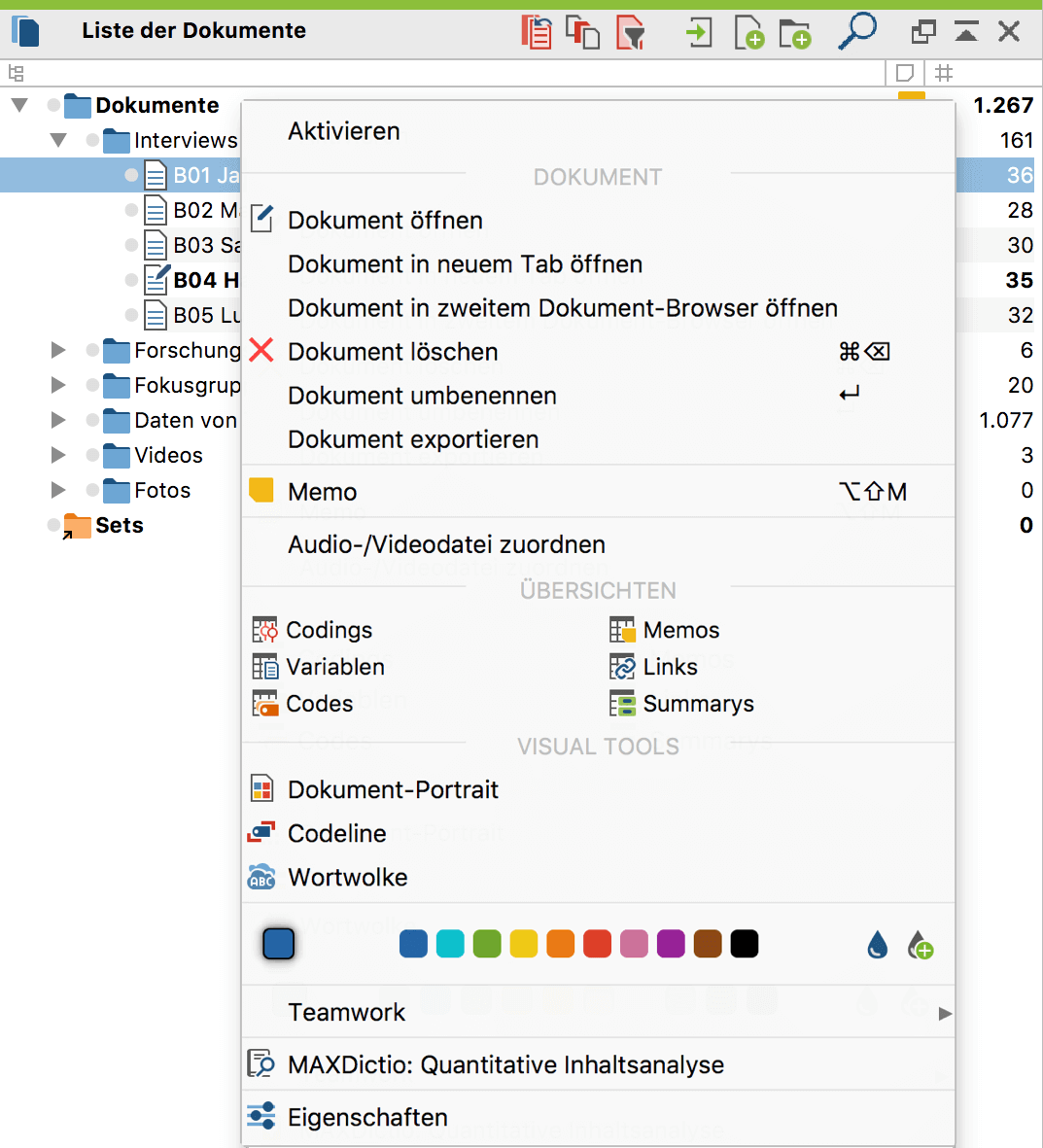Image resolution: width=1043 pixels, height=1148 pixels.
Task: Open Eigenschaften for the document
Action: 367,1117
